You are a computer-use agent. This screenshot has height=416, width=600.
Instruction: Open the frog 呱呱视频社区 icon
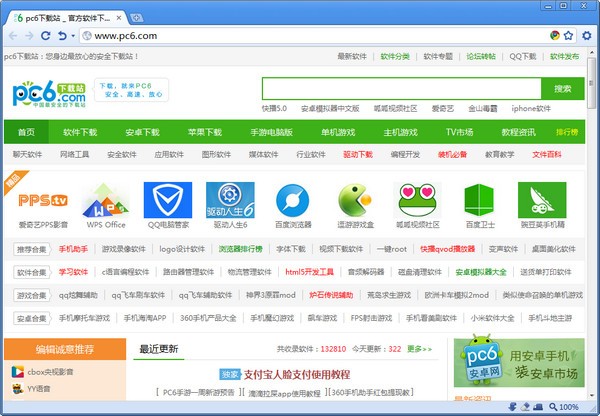point(417,200)
